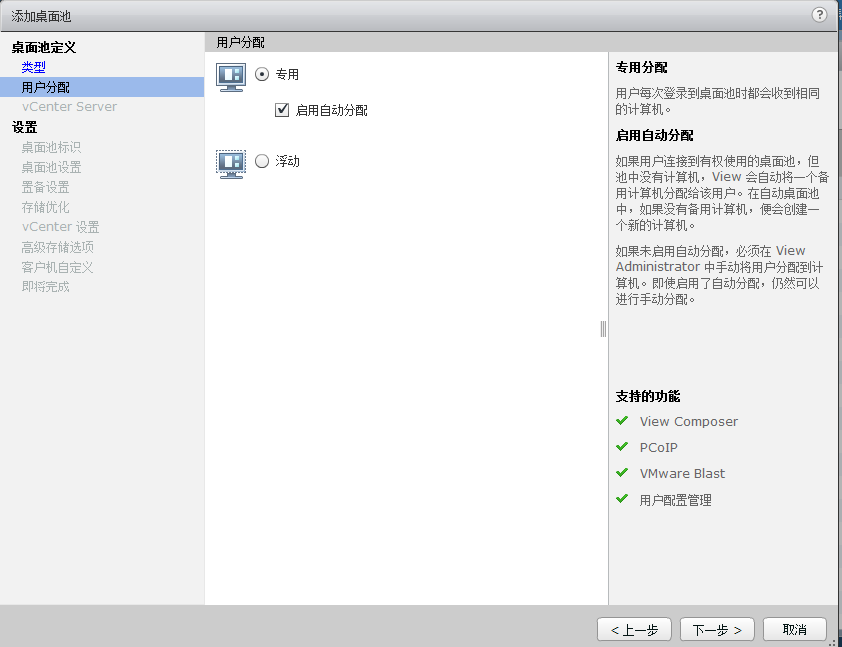842x647 pixels.
Task: Click the dialog resize grip corner
Action: (832, 642)
